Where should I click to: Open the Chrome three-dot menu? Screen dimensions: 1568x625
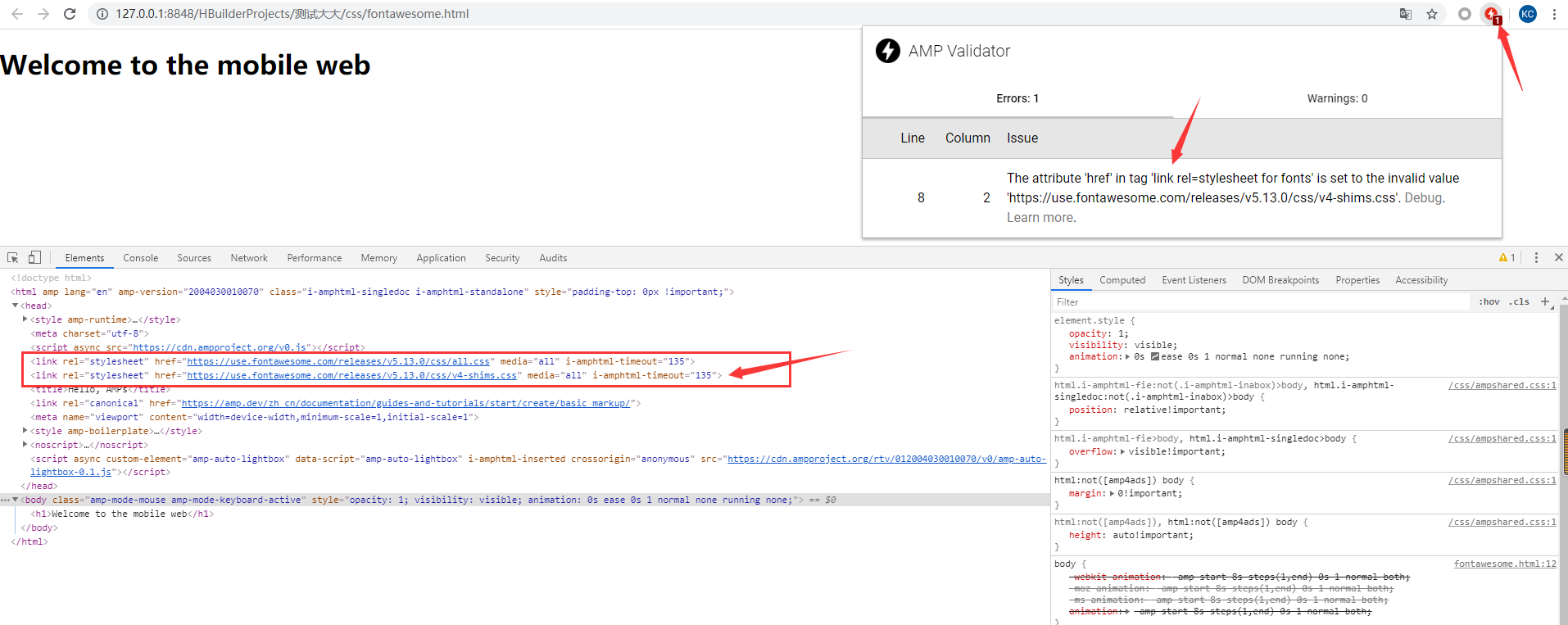pyautogui.click(x=1554, y=14)
